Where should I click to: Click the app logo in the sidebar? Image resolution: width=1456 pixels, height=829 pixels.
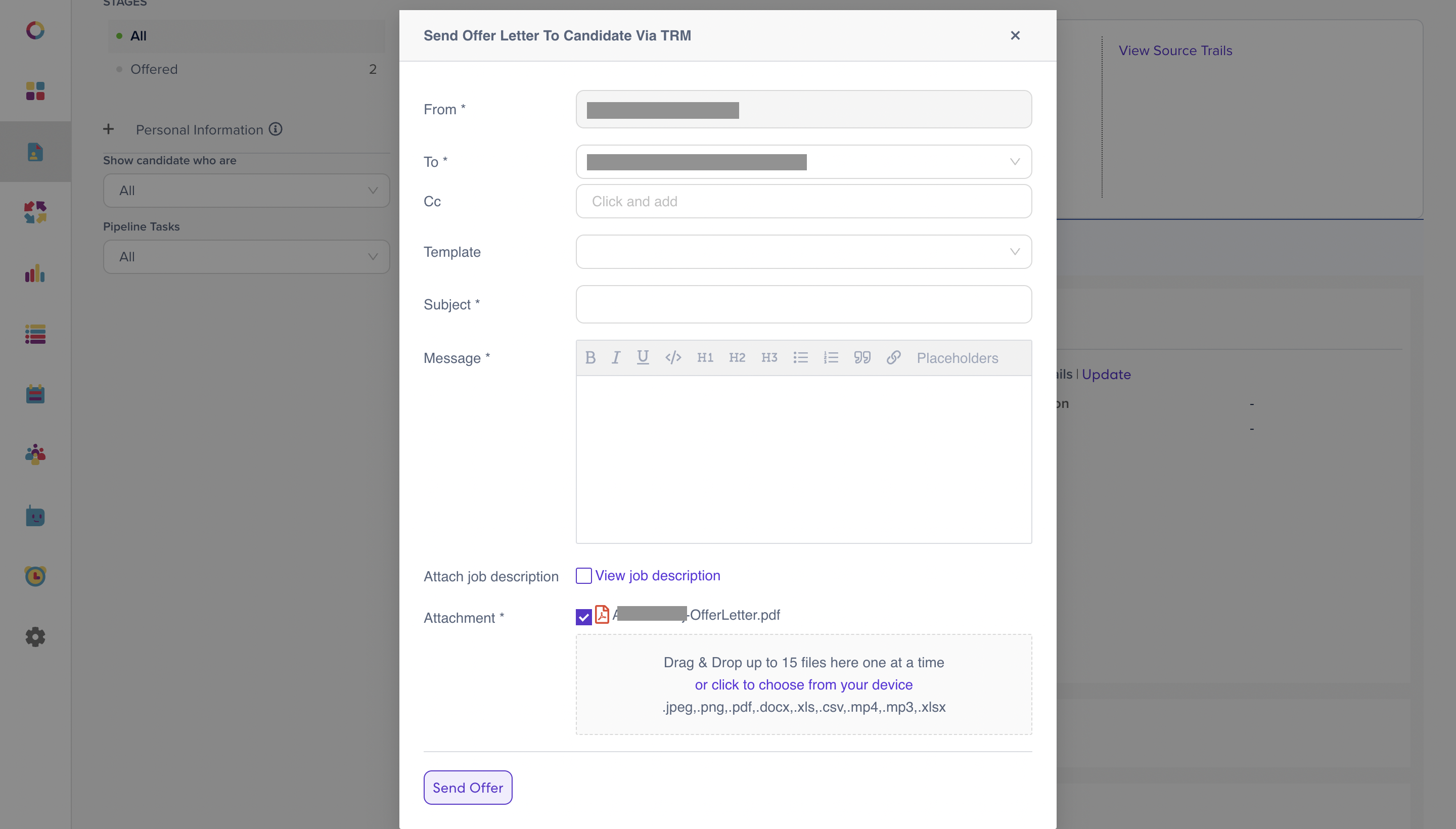[x=35, y=30]
